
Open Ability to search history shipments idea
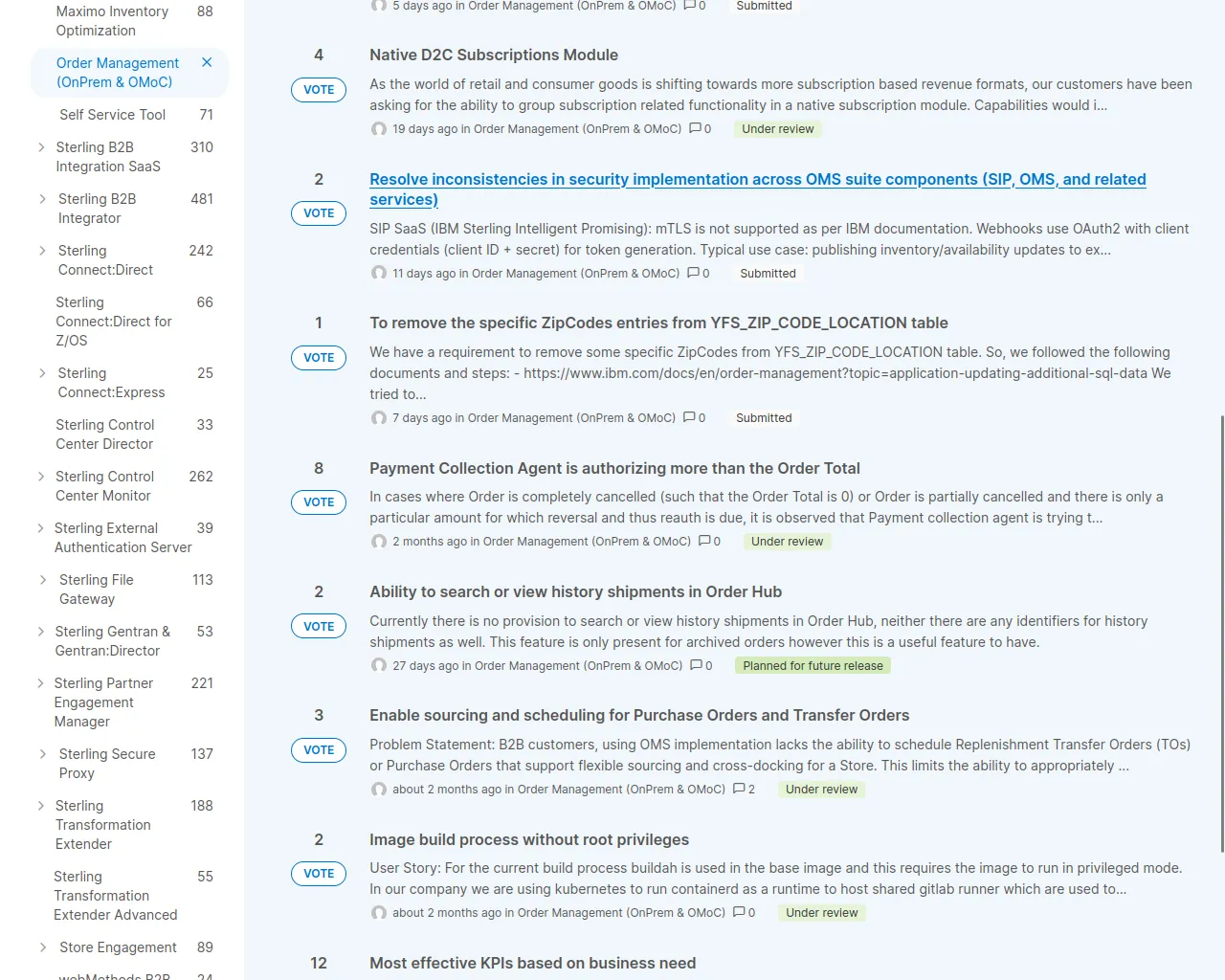(576, 592)
